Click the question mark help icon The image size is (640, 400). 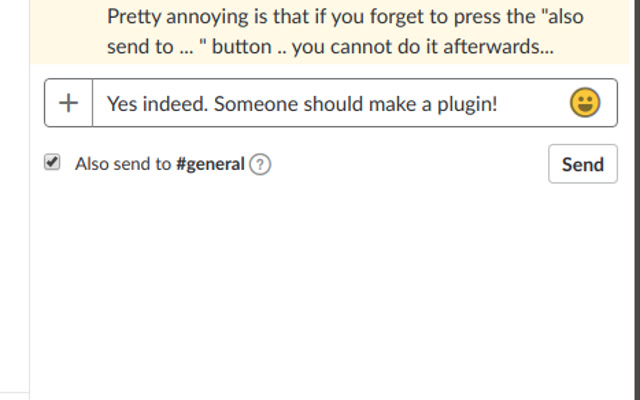point(260,165)
